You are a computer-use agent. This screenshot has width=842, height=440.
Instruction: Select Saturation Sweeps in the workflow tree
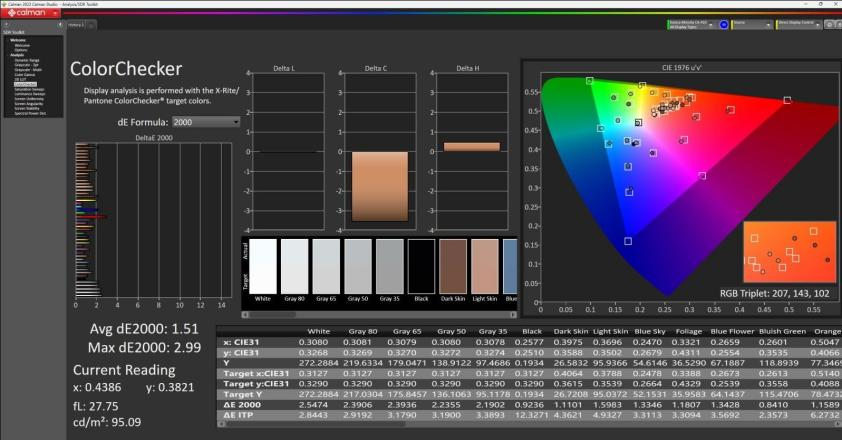(30, 89)
